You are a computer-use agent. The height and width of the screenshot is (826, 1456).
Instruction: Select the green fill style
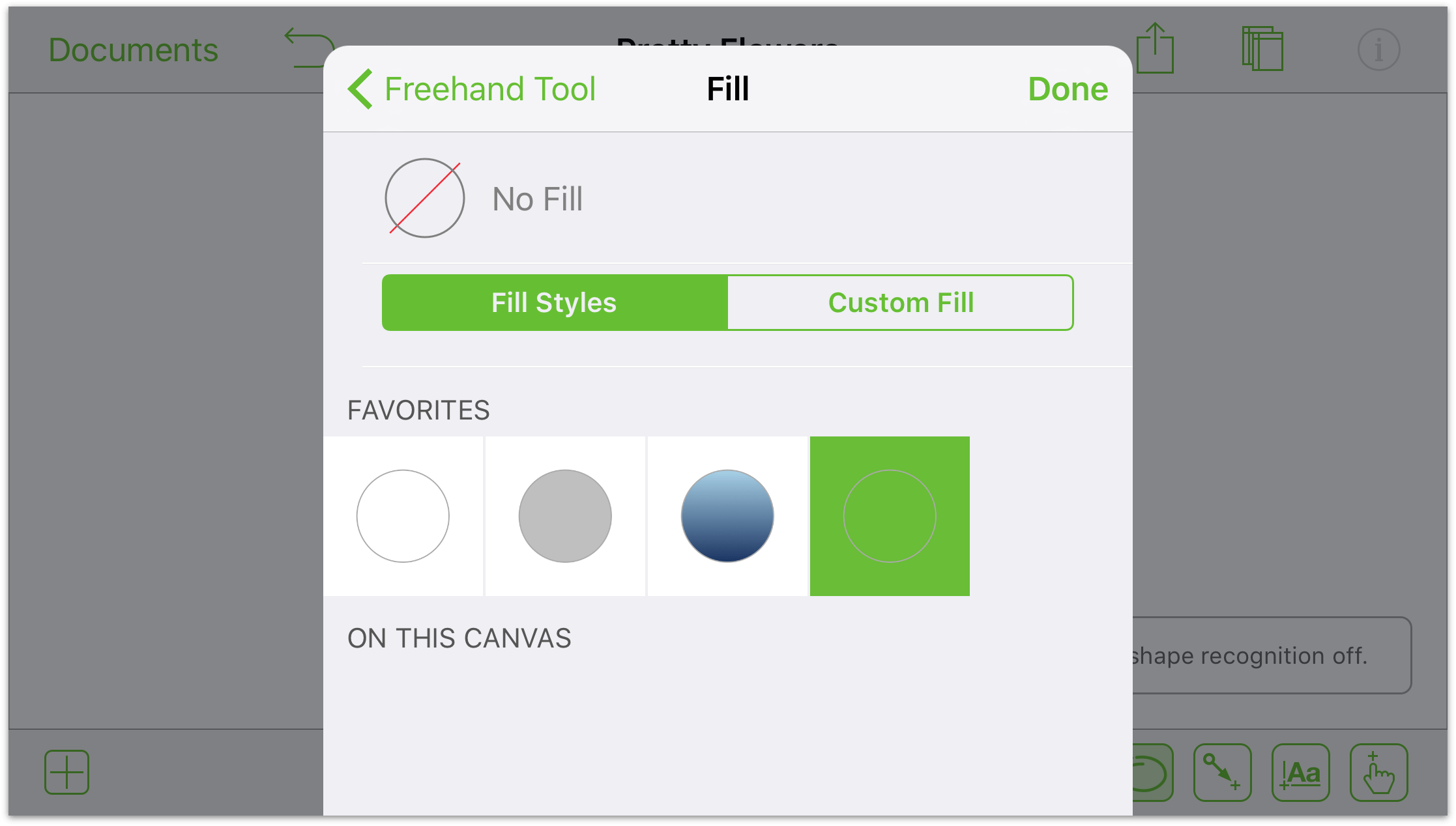pos(889,516)
